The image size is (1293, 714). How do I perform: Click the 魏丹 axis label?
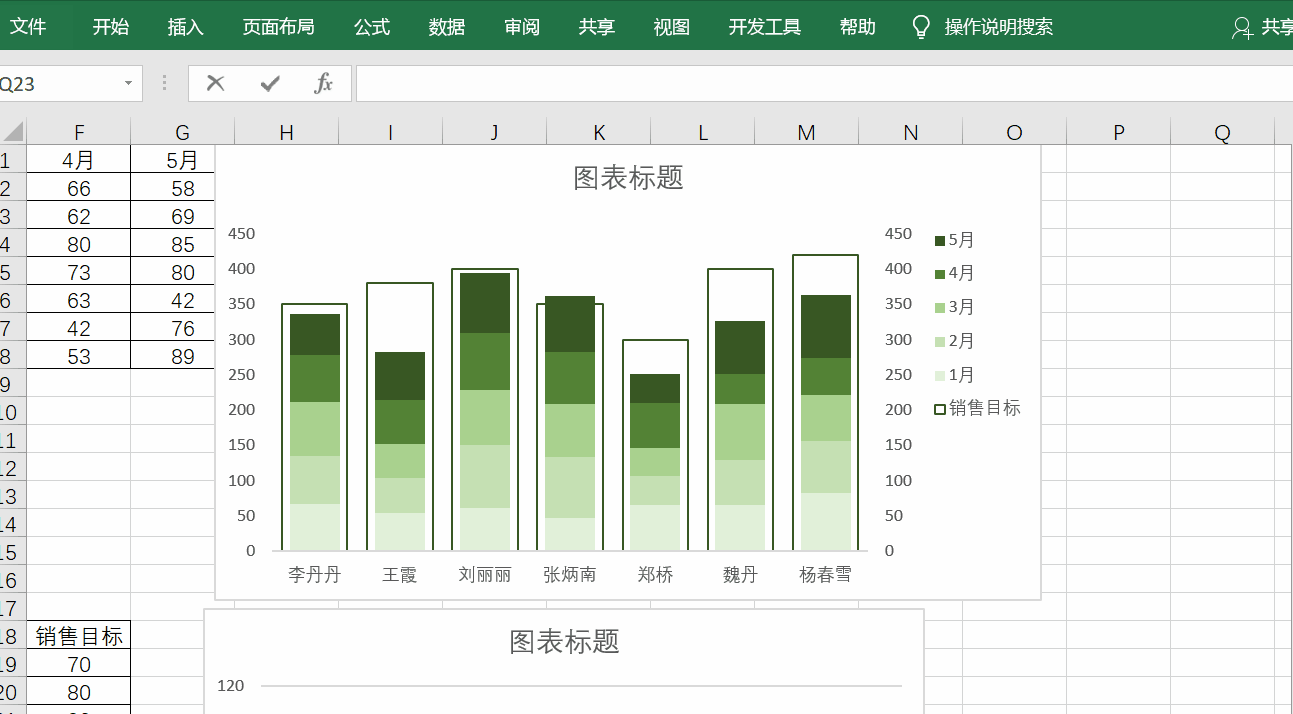[x=740, y=575]
